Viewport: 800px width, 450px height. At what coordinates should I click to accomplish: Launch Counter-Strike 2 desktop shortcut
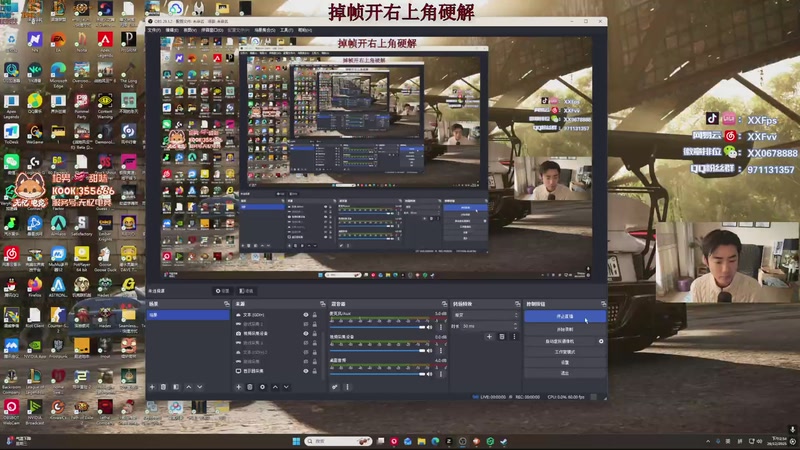point(58,318)
